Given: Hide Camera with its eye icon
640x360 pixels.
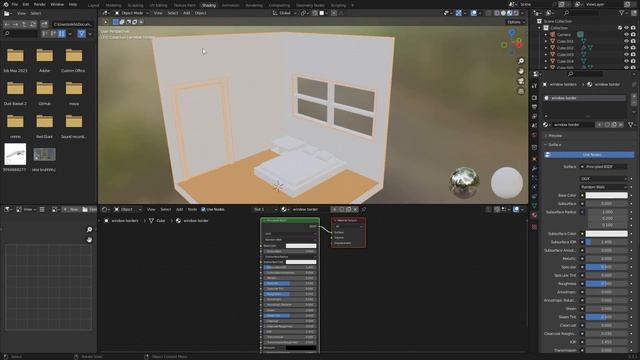Looking at the screenshot, I should (x=626, y=35).
